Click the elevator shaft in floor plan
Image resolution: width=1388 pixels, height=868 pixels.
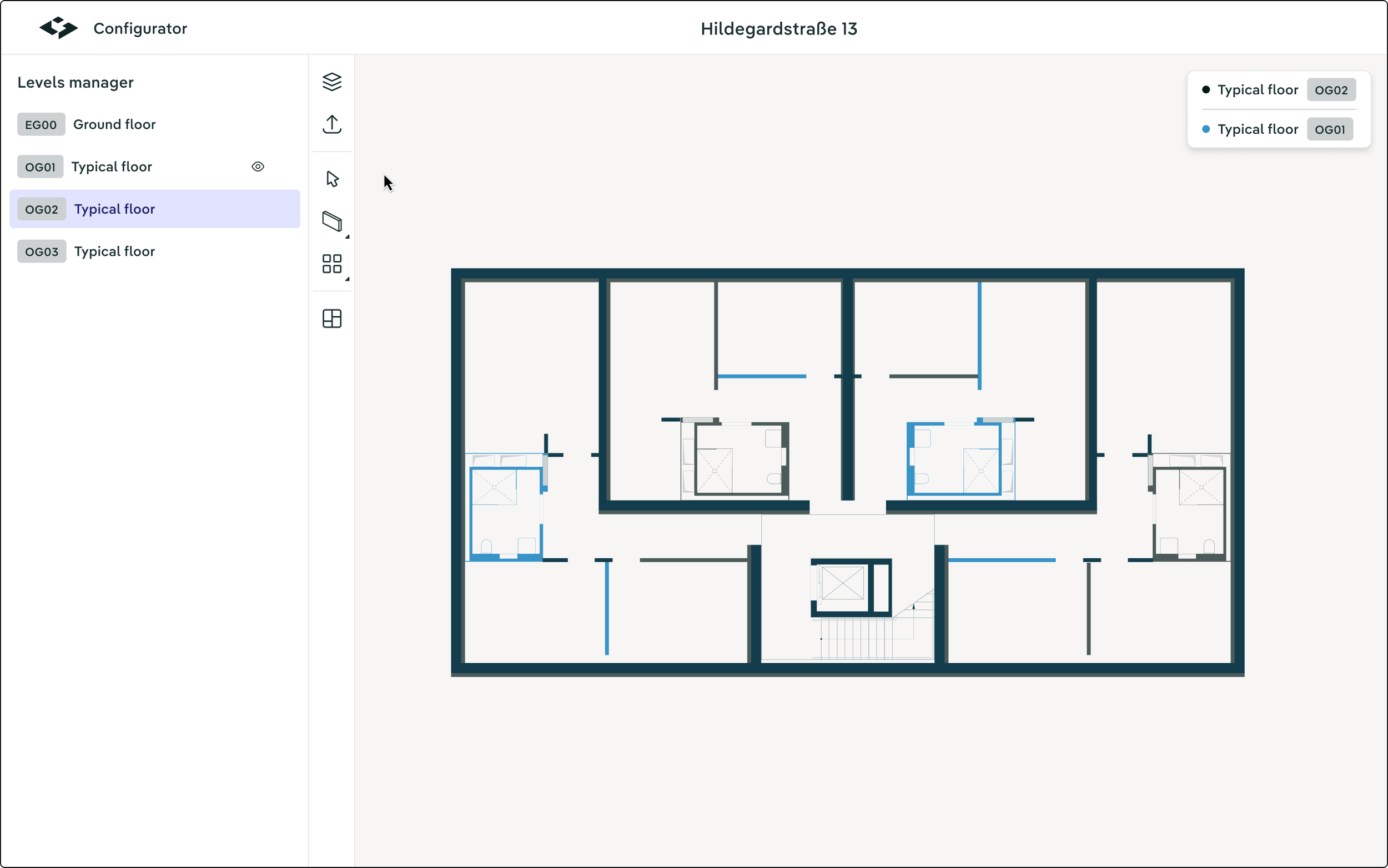coord(842,583)
